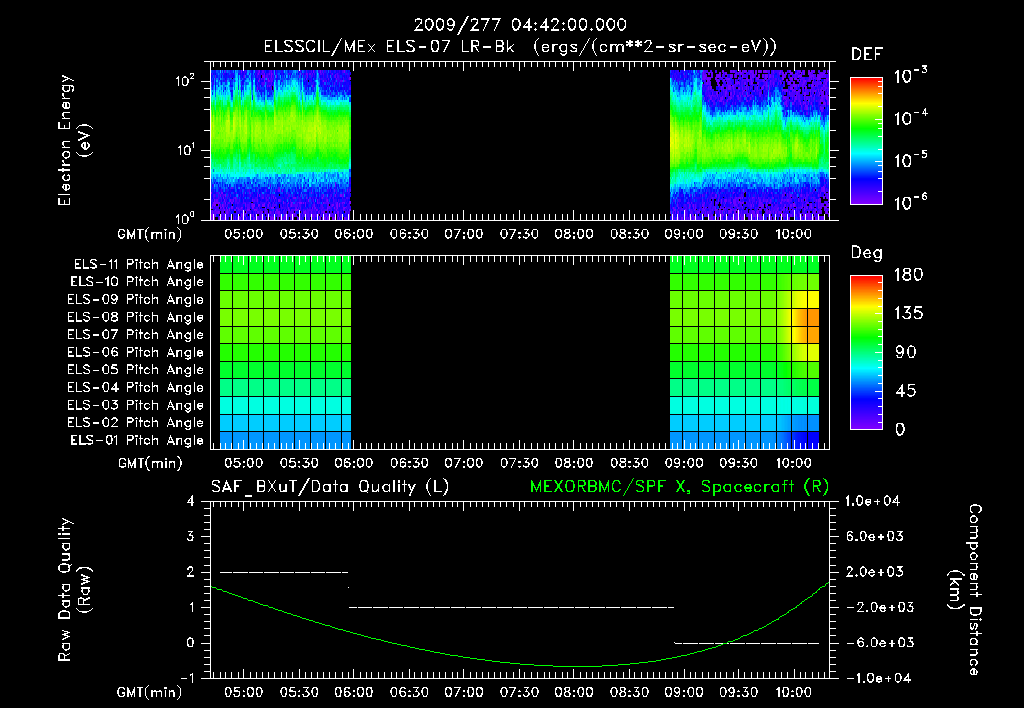
Task: Click the ELS-03 Pitch Angle row label
Action: point(136,406)
